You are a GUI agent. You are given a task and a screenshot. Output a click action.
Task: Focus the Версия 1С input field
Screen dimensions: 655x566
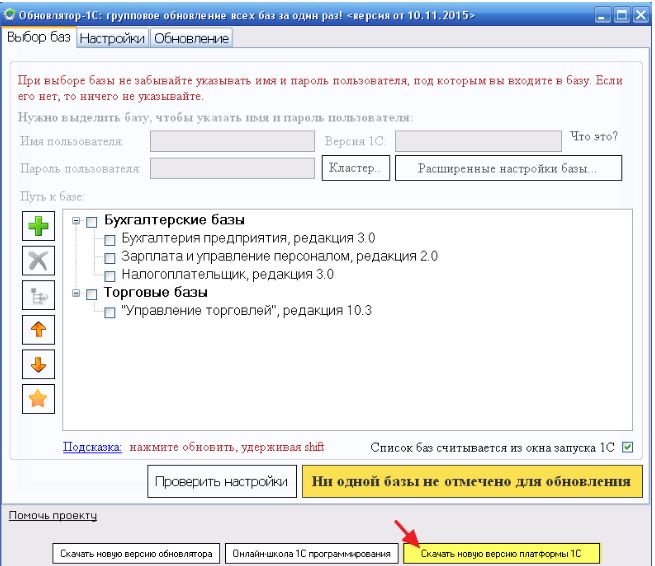478,141
